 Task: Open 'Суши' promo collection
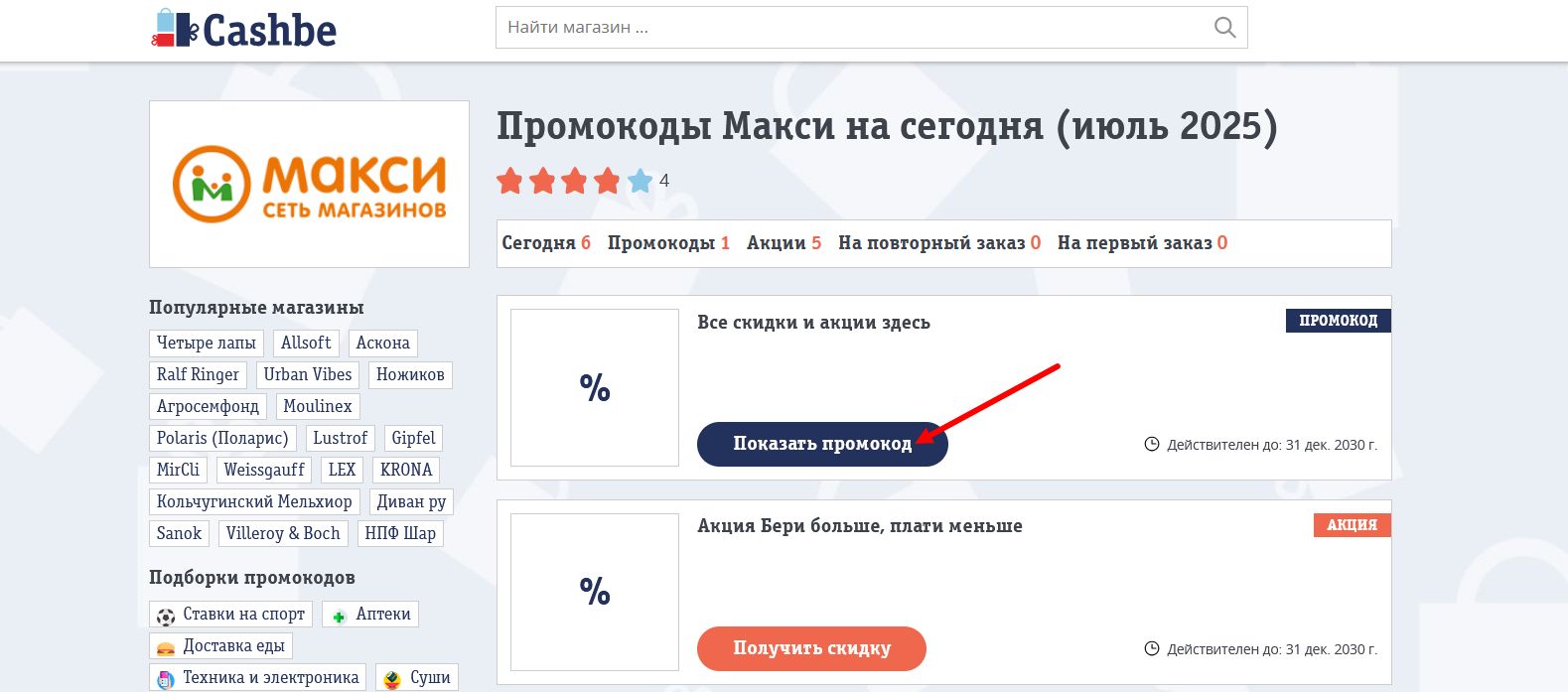tap(417, 678)
